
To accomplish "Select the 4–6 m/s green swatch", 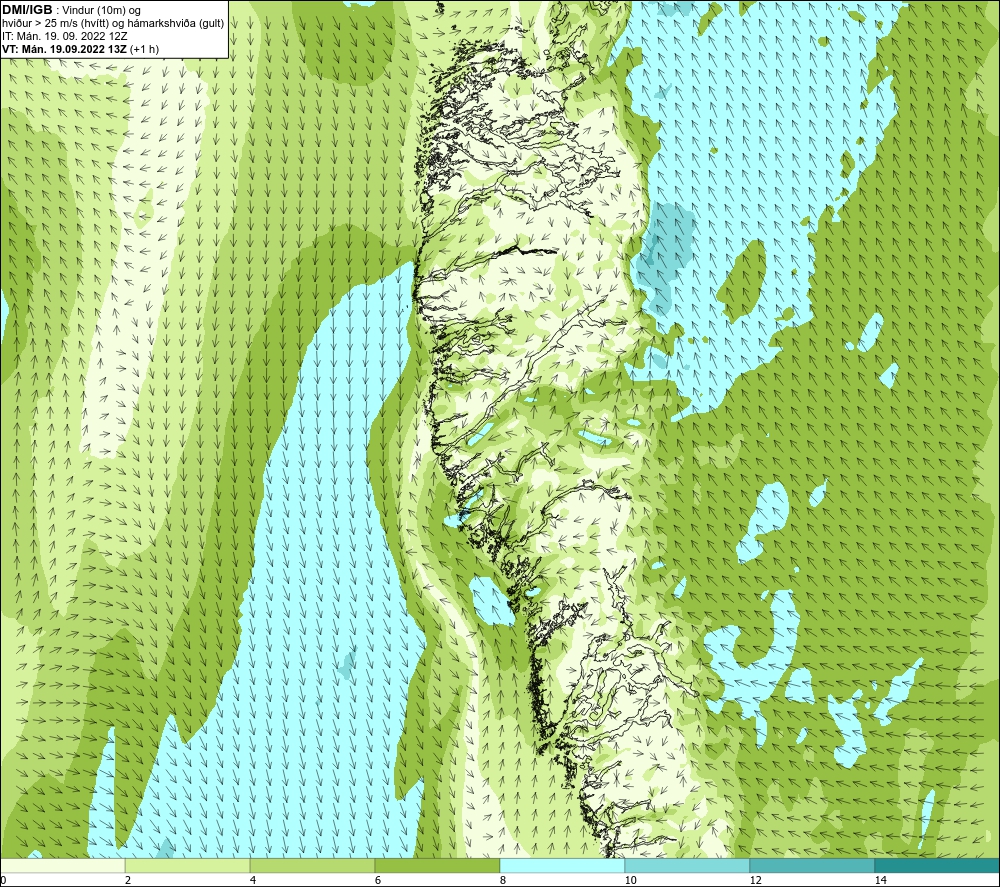I will 312,865.
